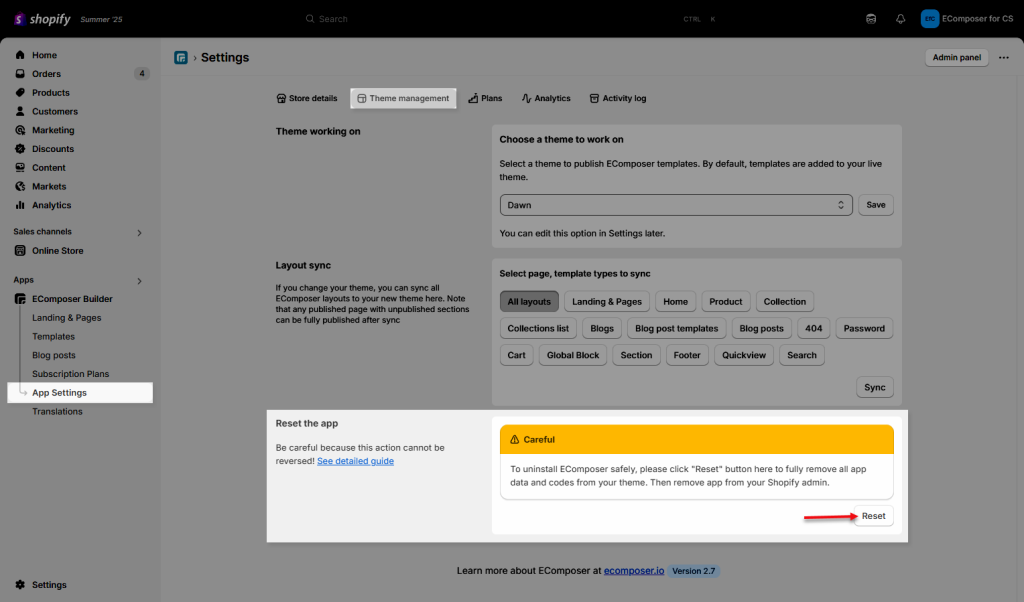Select the Blog post templates sync type
Viewport: 1024px width, 602px height.
(677, 328)
